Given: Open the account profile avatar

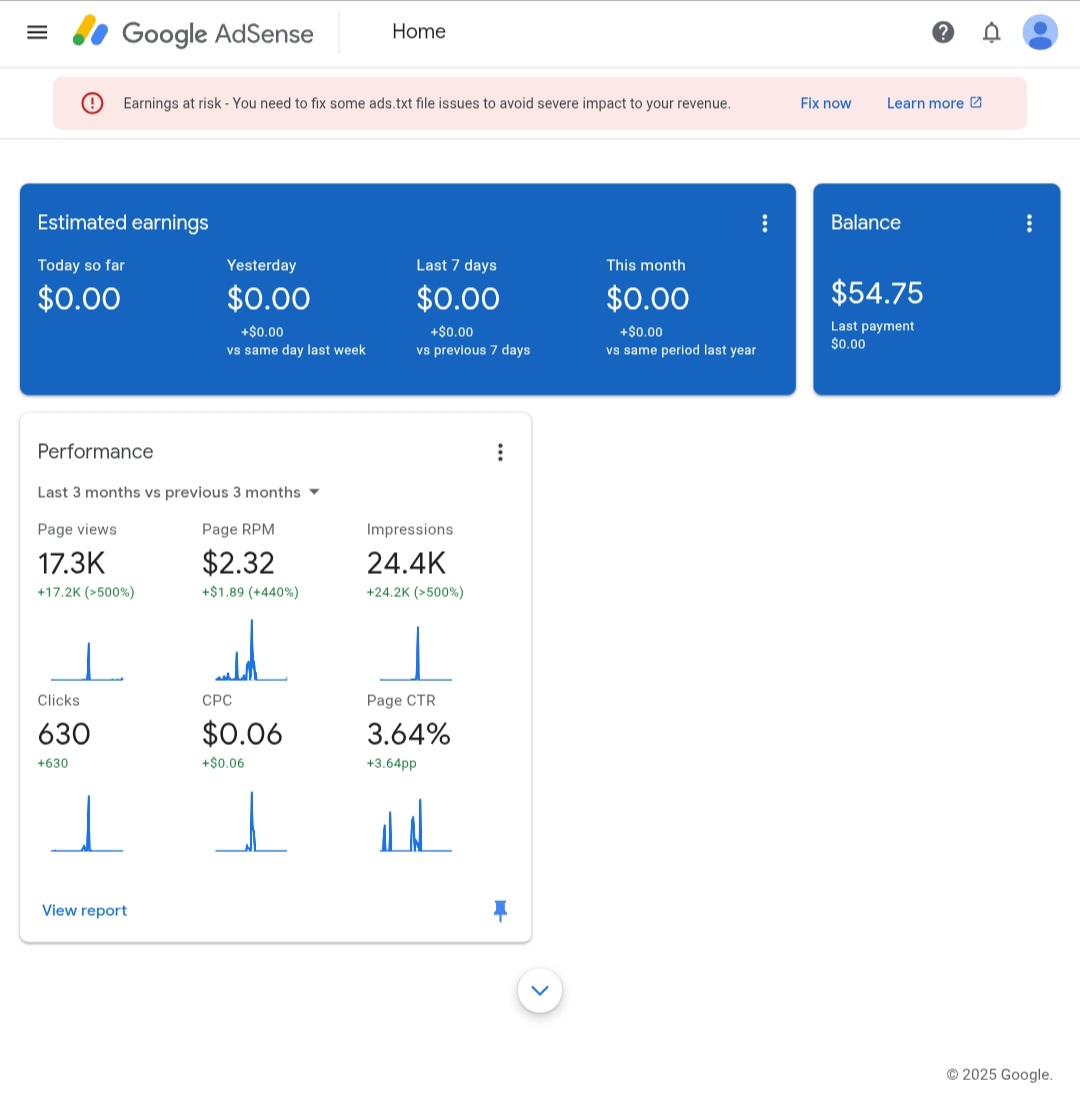Looking at the screenshot, I should pos(1040,32).
